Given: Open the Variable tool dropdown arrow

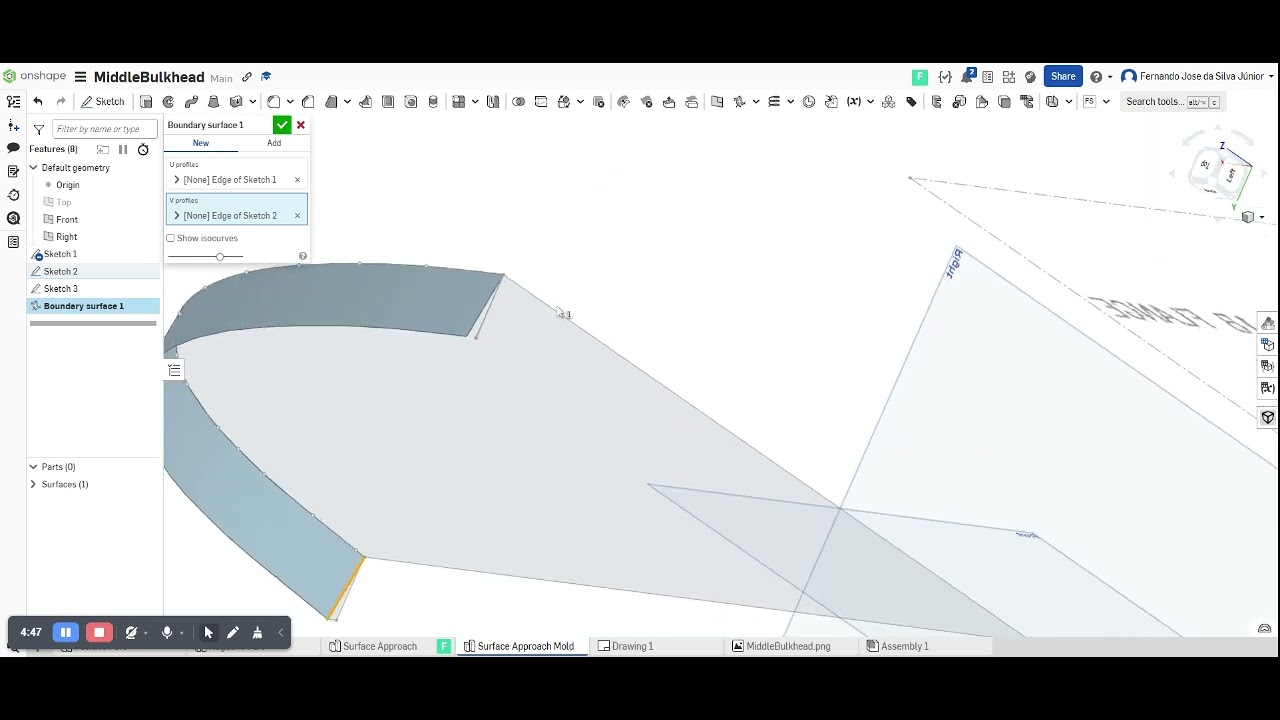Looking at the screenshot, I should [x=871, y=102].
